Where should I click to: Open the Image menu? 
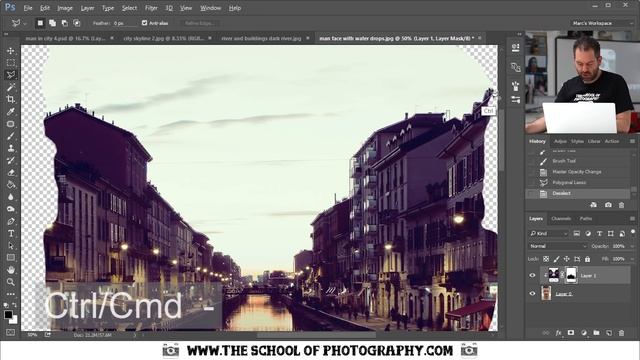point(64,8)
